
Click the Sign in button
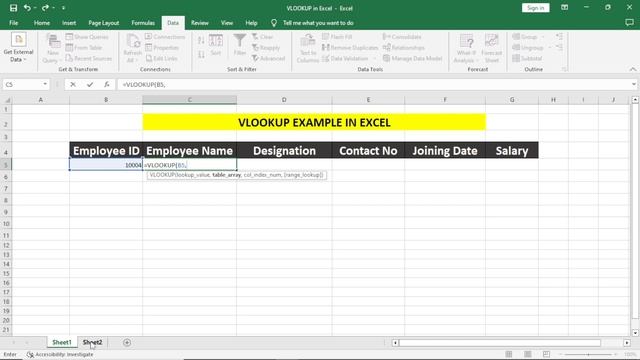536,8
